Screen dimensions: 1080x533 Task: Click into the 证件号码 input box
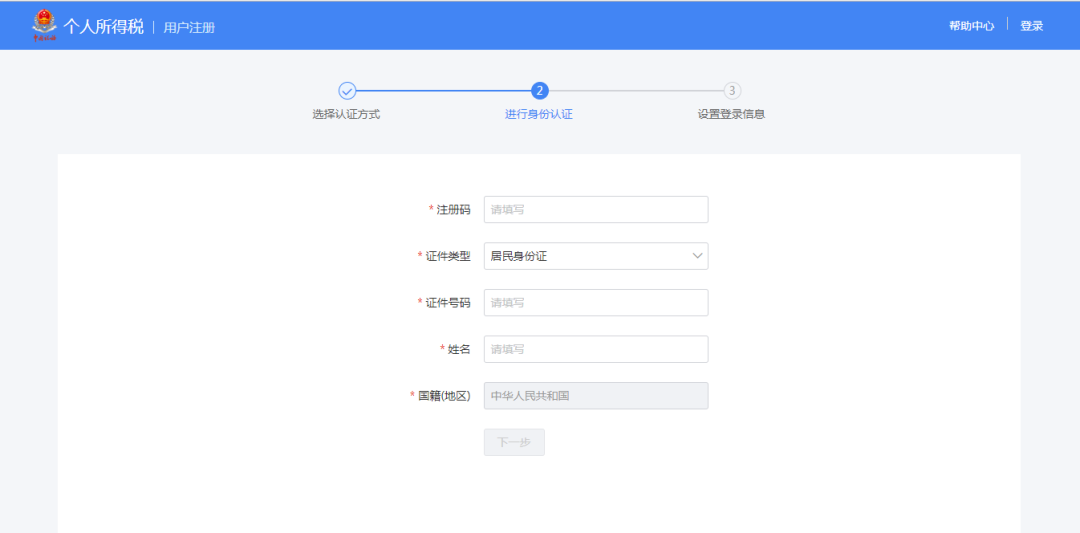596,303
